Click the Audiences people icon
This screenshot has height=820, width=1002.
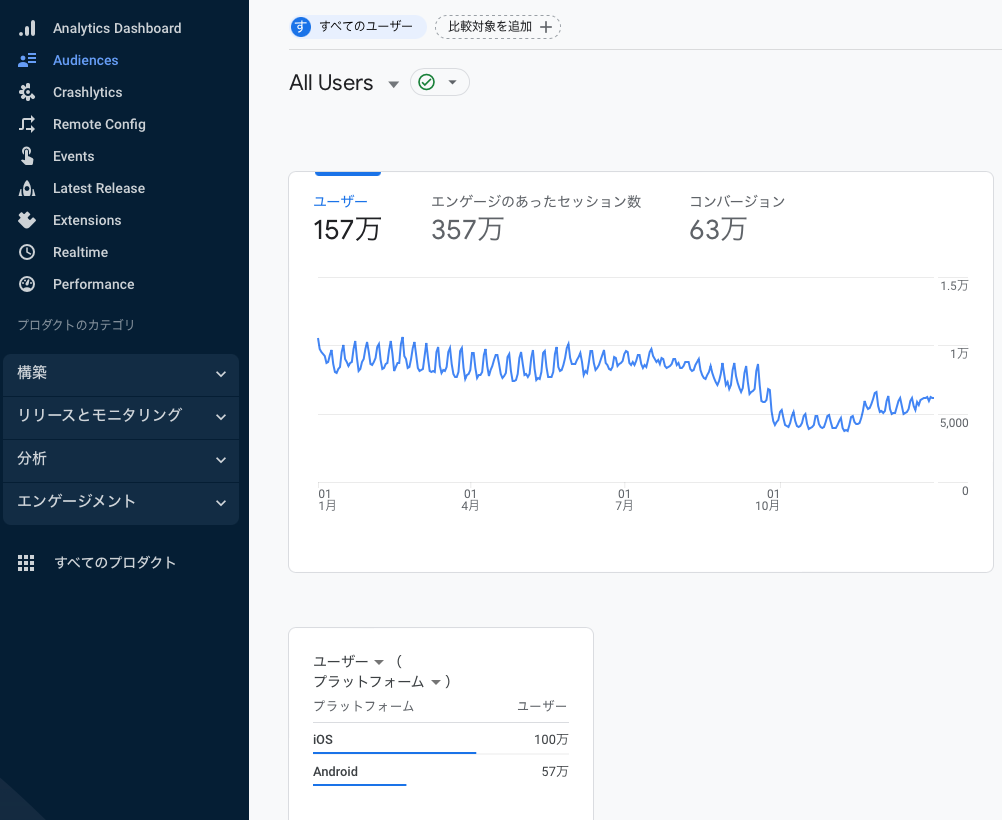[x=27, y=60]
